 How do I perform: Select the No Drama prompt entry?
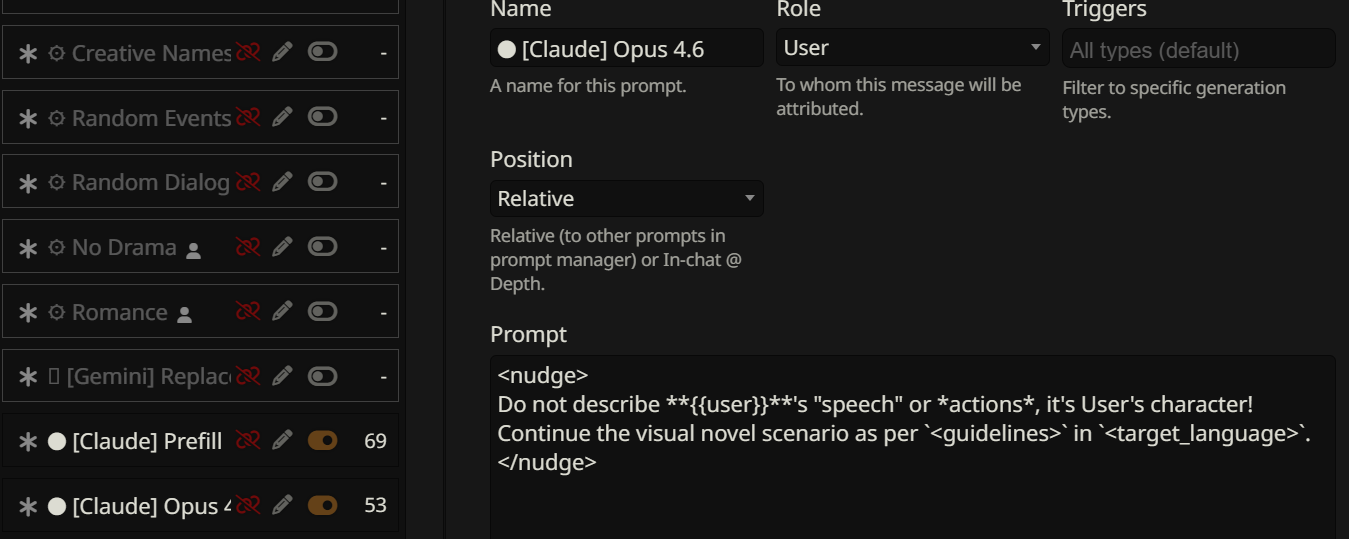[x=124, y=247]
